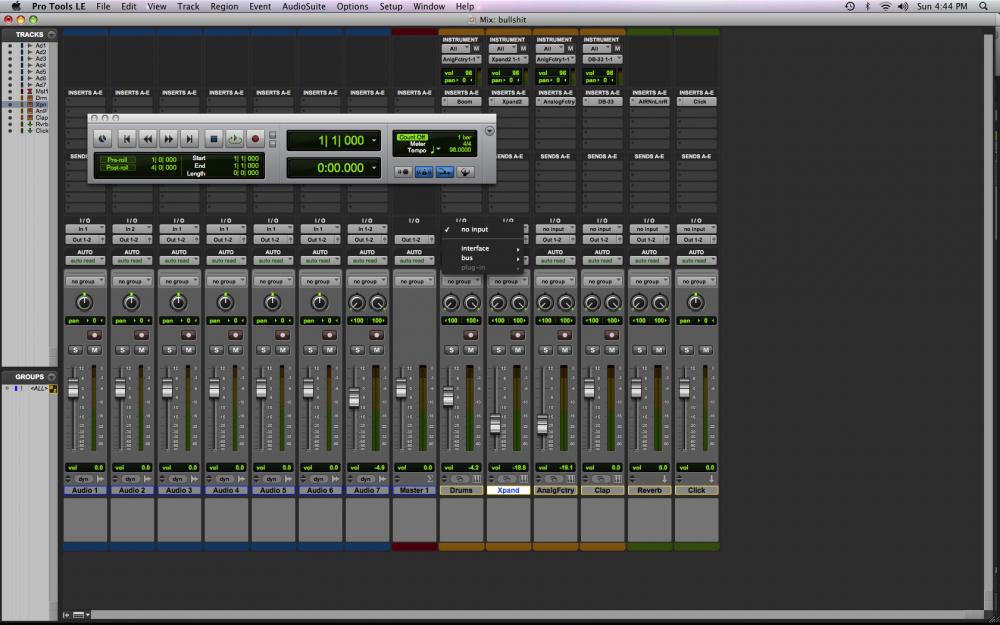Mute the Audio 7 track
Screen dimensions: 1000x625
pos(377,350)
